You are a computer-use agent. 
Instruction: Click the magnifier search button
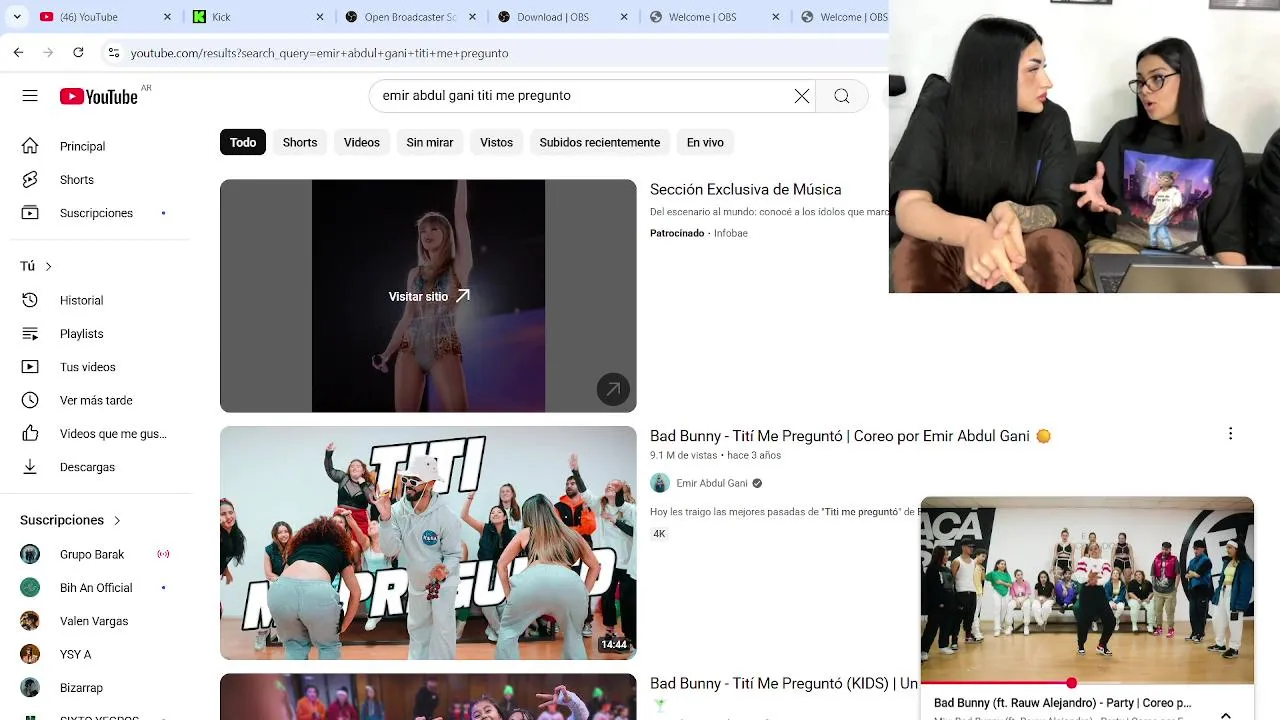(842, 96)
